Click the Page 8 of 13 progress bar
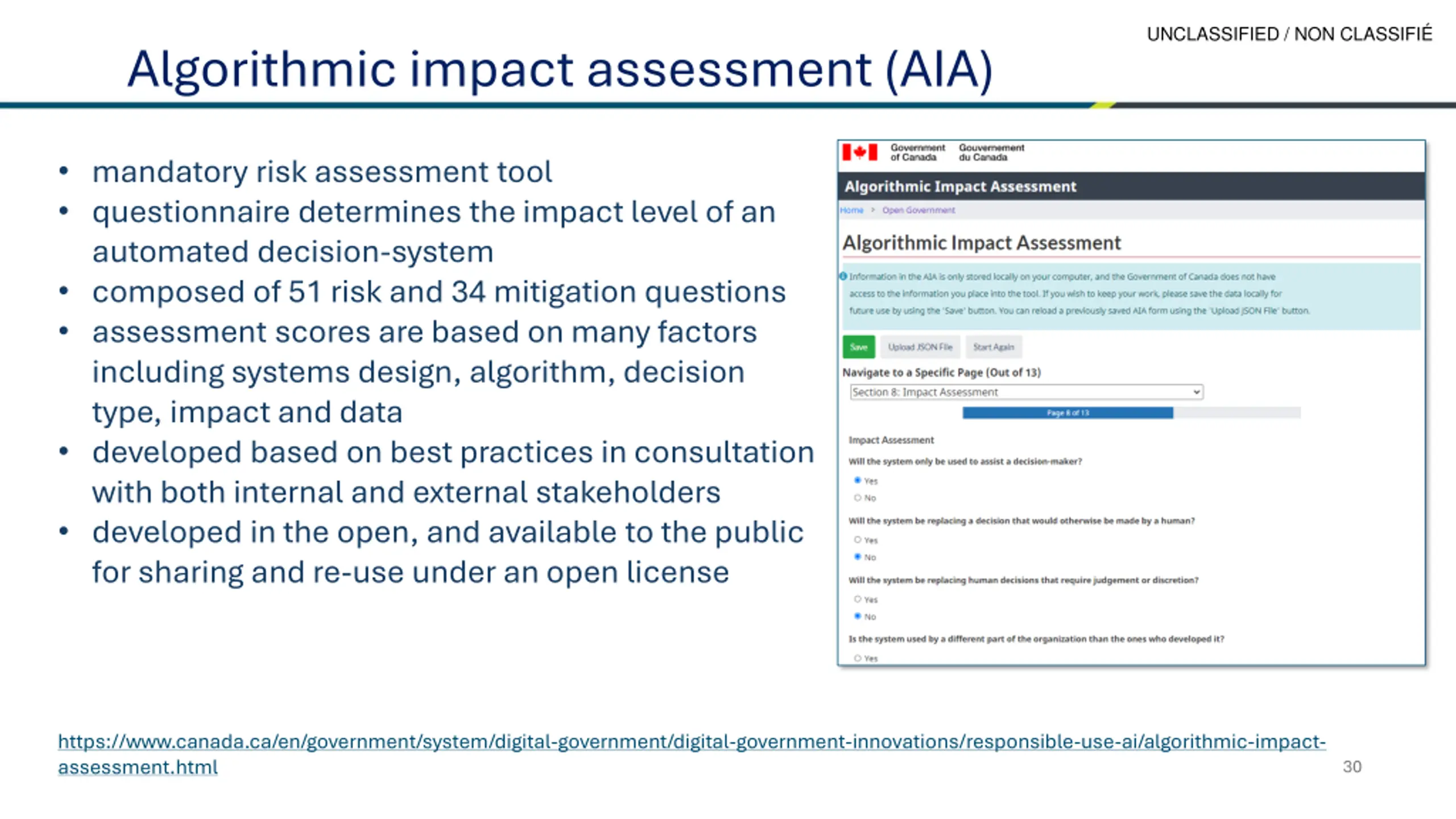Screen dimensions: 1456x819 (x=1131, y=413)
